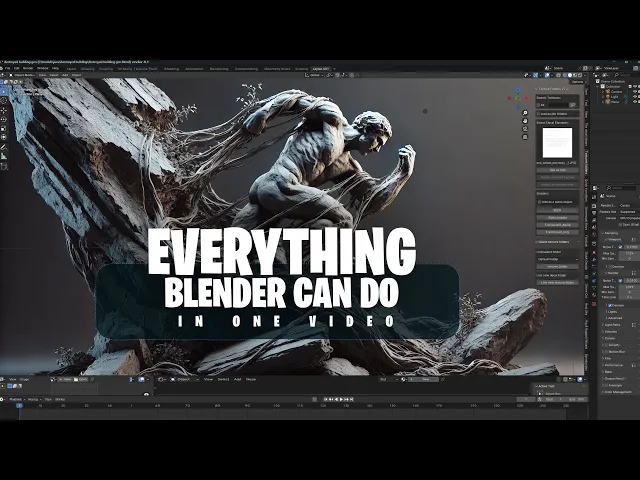Select the Transform tool in left toolbar
Image resolution: width=640 pixels, height=480 pixels.
click(x=4, y=138)
